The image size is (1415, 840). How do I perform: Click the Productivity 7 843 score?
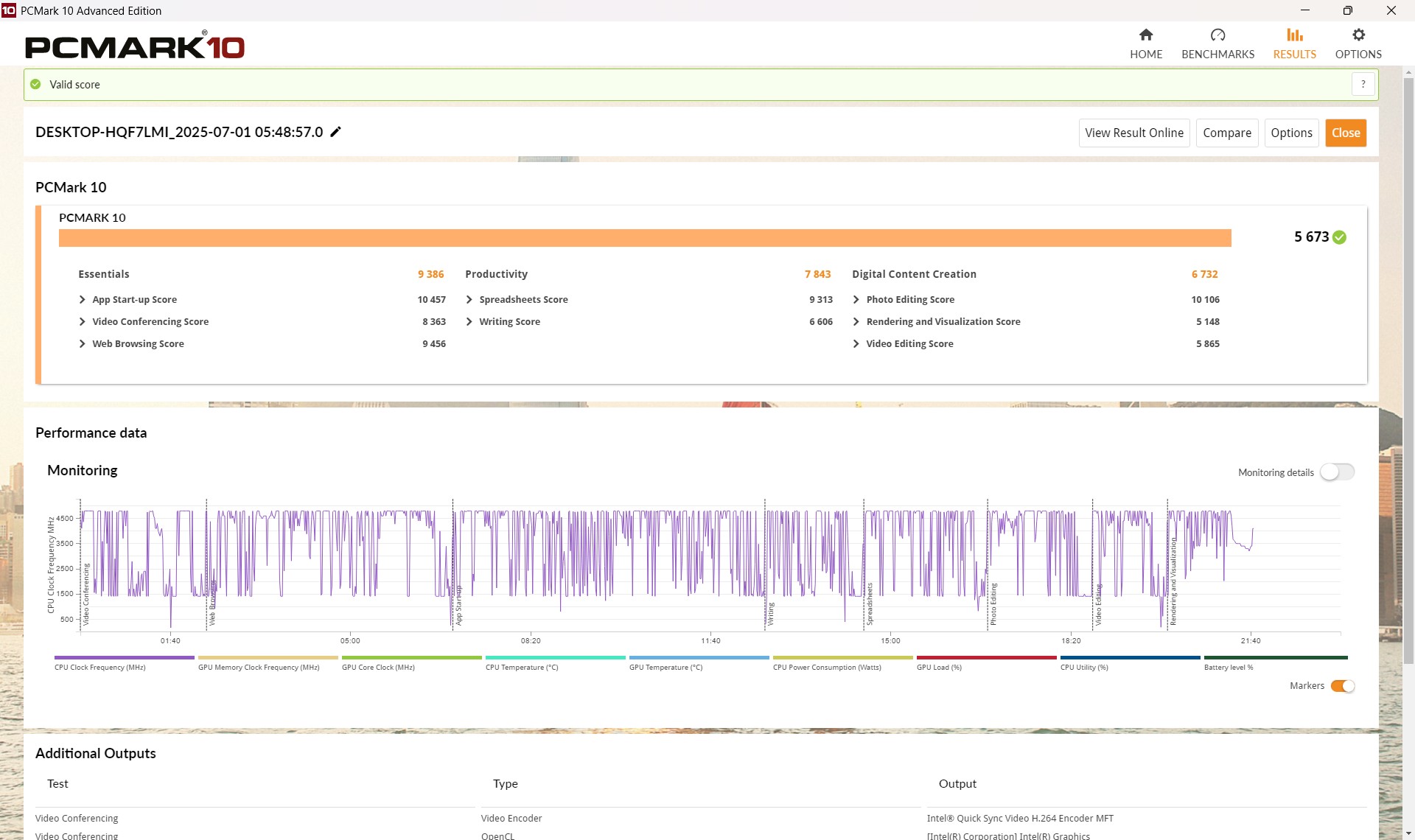(817, 274)
